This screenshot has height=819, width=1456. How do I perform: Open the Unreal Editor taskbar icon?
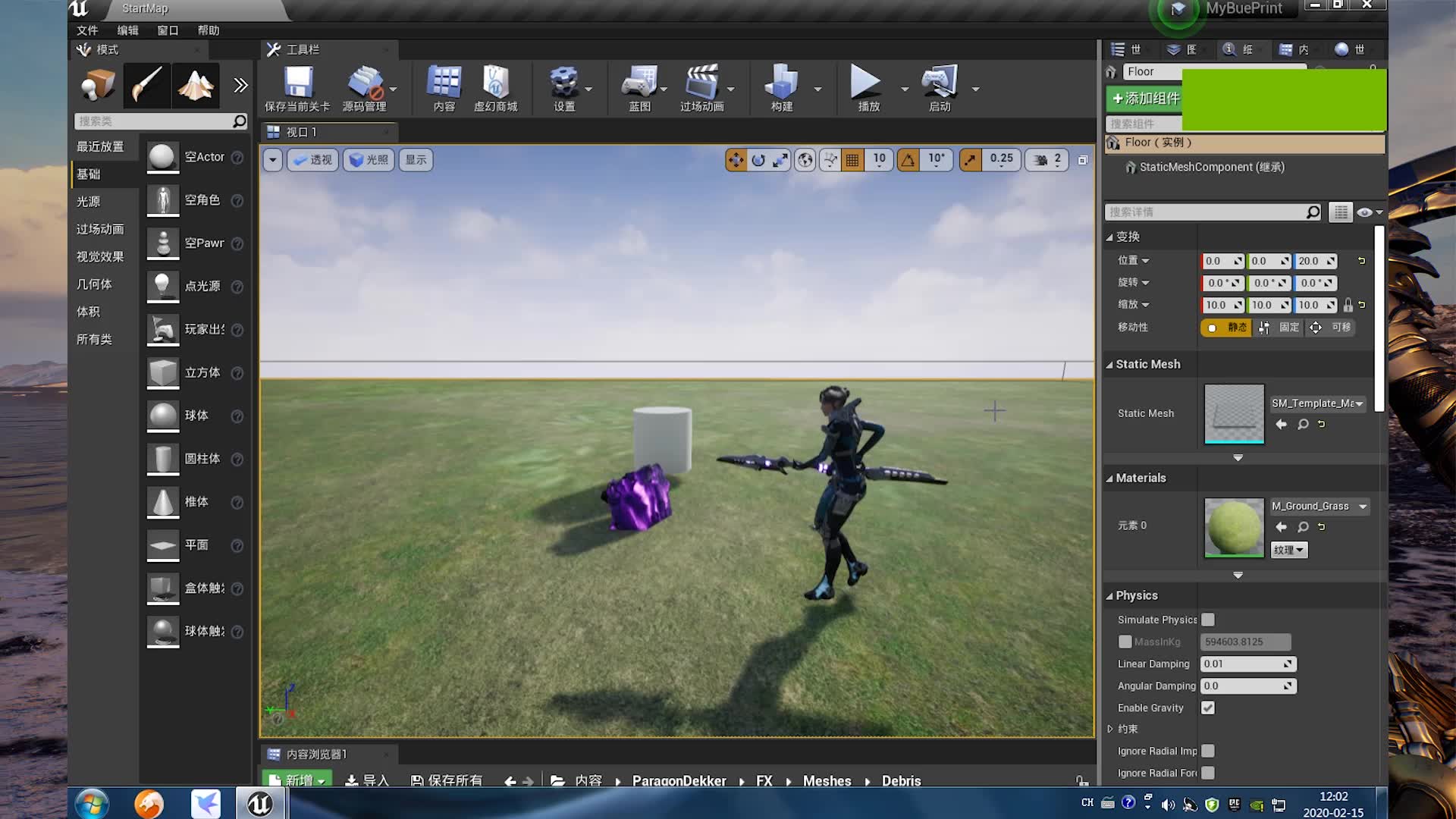[x=259, y=804]
